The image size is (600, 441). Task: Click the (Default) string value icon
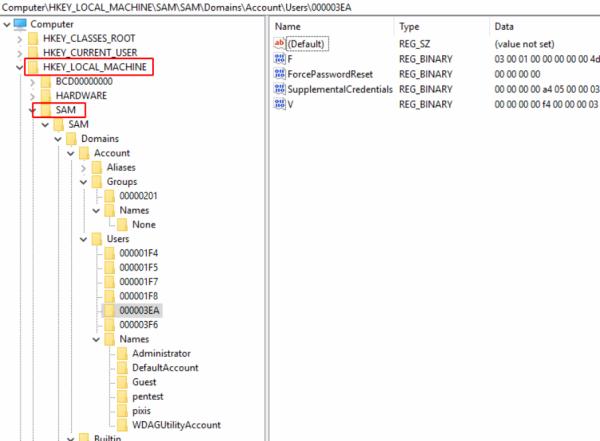(280, 44)
